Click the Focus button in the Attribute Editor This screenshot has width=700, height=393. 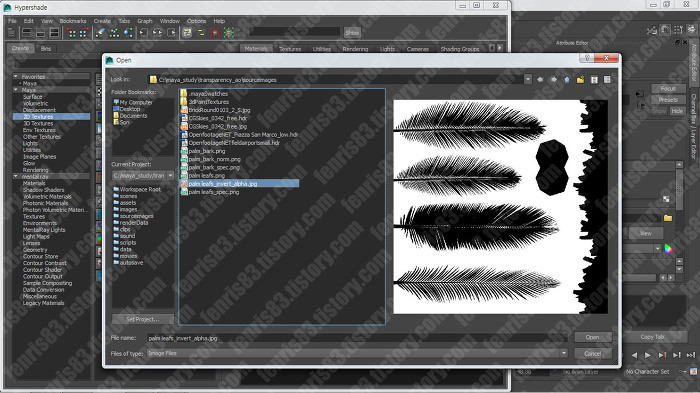click(x=668, y=88)
